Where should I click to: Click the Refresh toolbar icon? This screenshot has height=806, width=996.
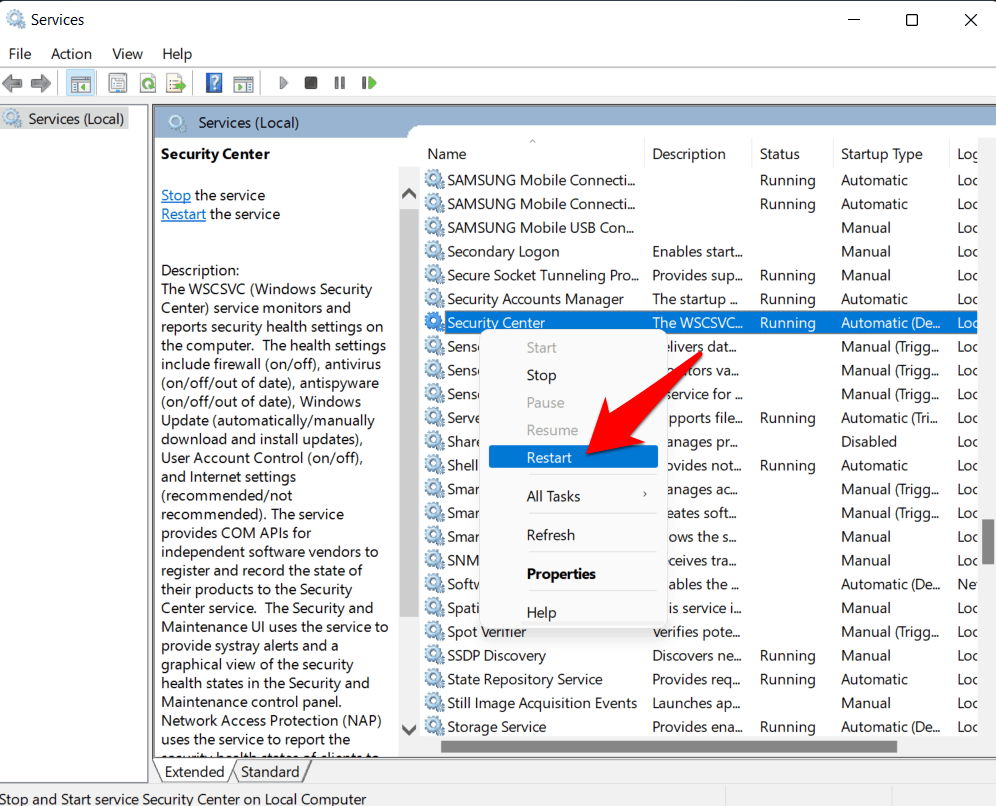coord(147,83)
